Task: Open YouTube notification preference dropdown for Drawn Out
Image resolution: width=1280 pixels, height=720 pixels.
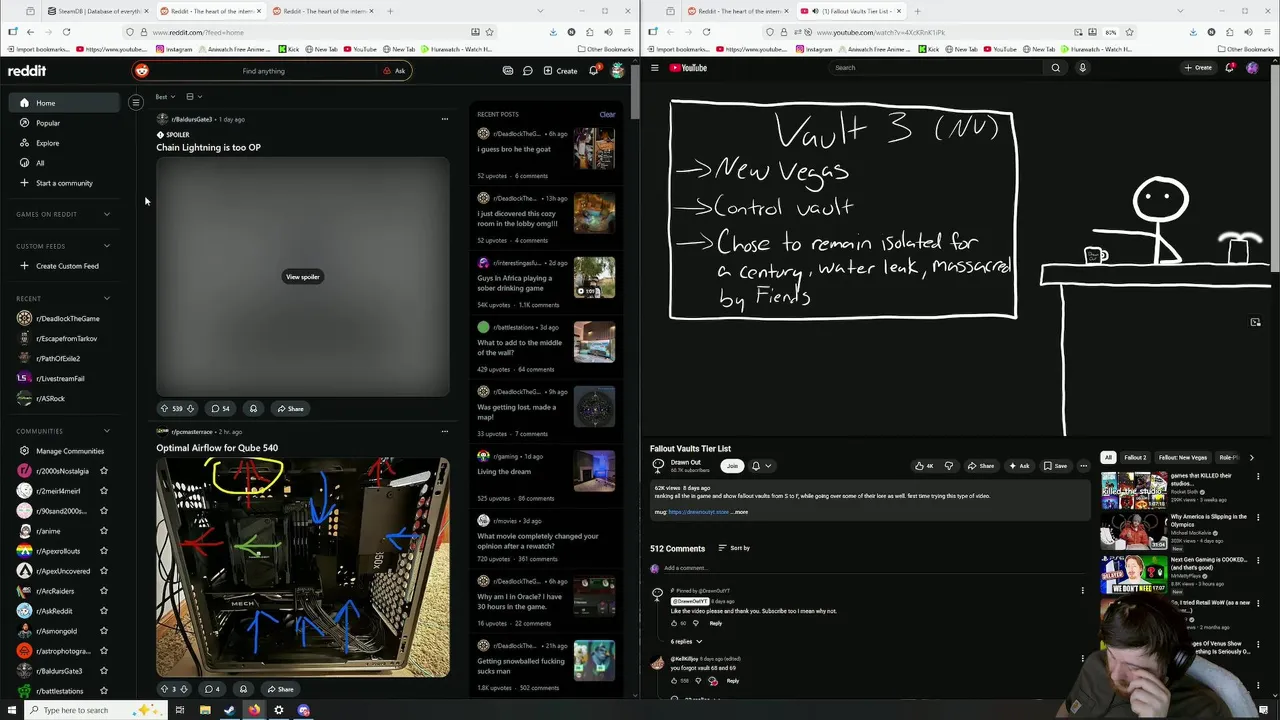Action: [x=760, y=466]
